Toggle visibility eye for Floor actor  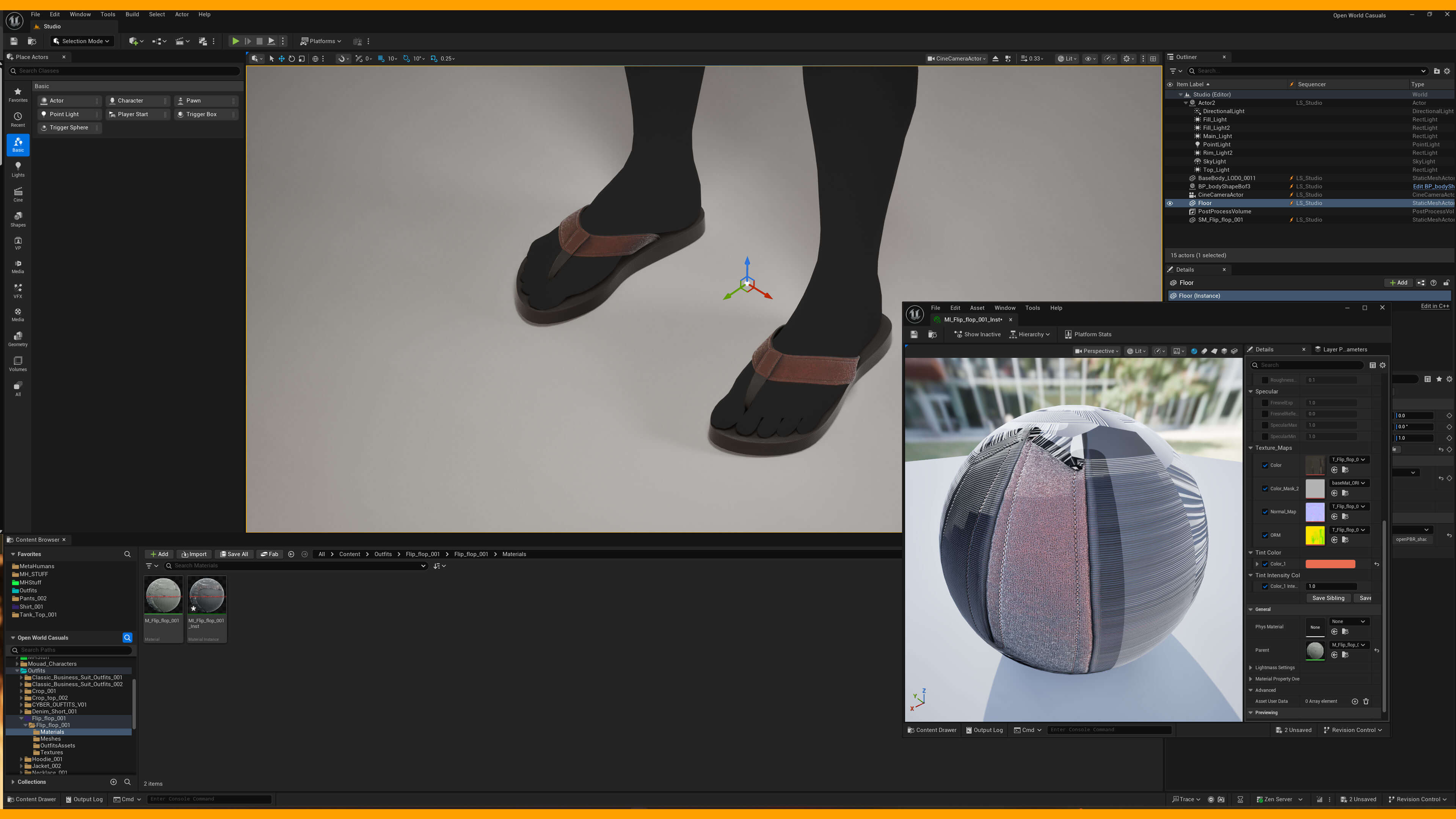[x=1170, y=203]
